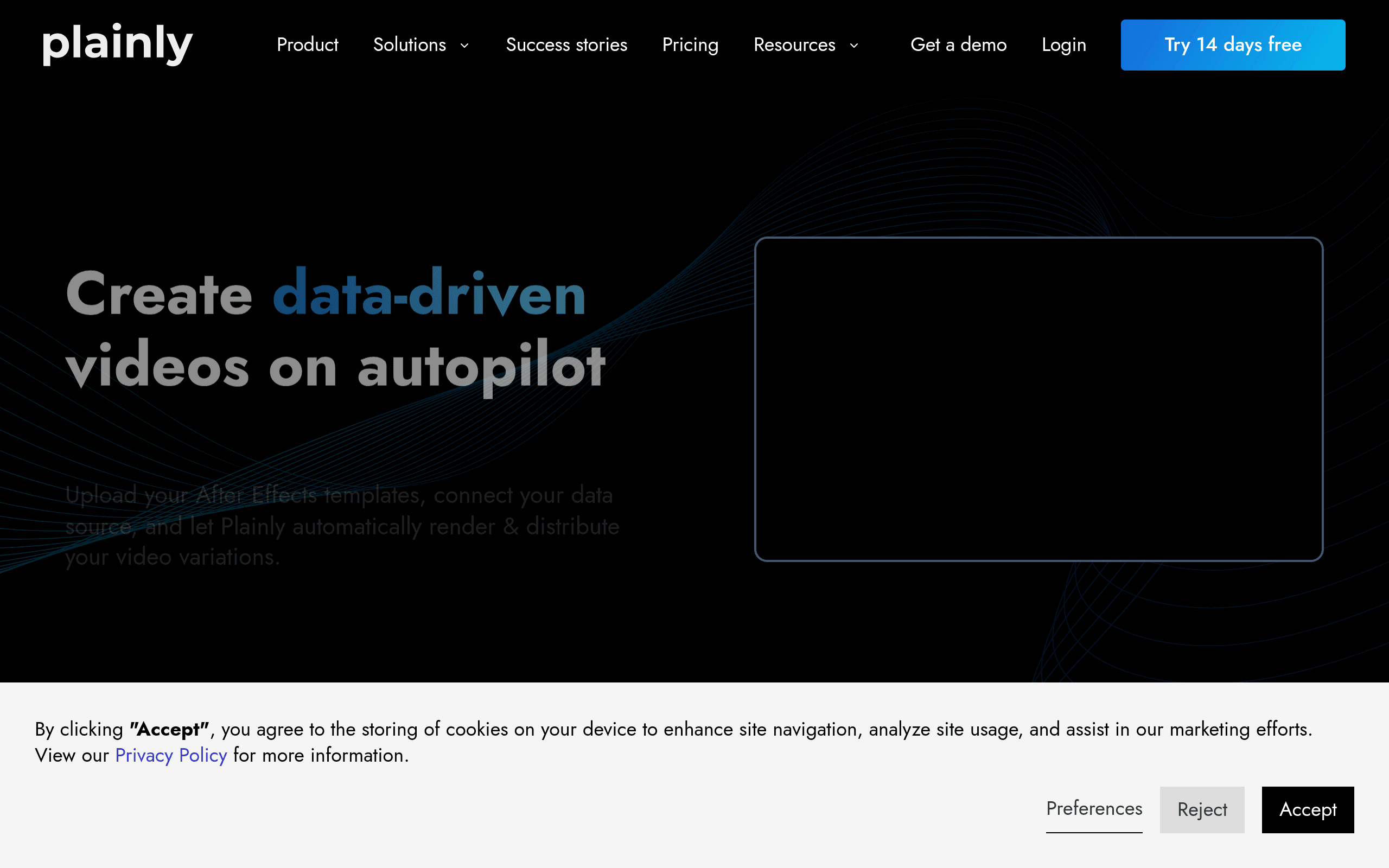The height and width of the screenshot is (868, 1389).
Task: Click Get a demo link
Action: (x=959, y=45)
